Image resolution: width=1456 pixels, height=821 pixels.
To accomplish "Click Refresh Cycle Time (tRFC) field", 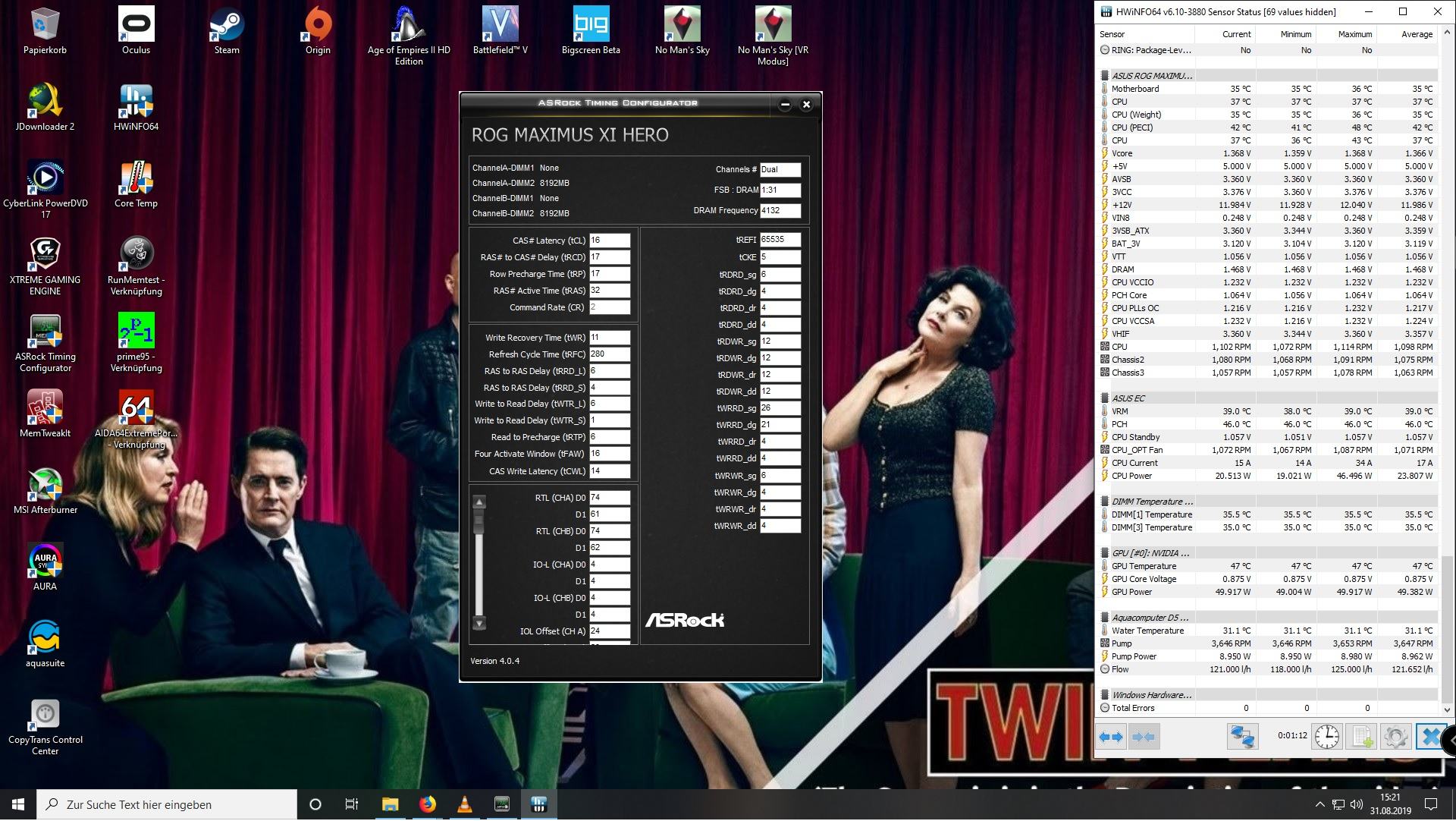I will click(x=610, y=354).
